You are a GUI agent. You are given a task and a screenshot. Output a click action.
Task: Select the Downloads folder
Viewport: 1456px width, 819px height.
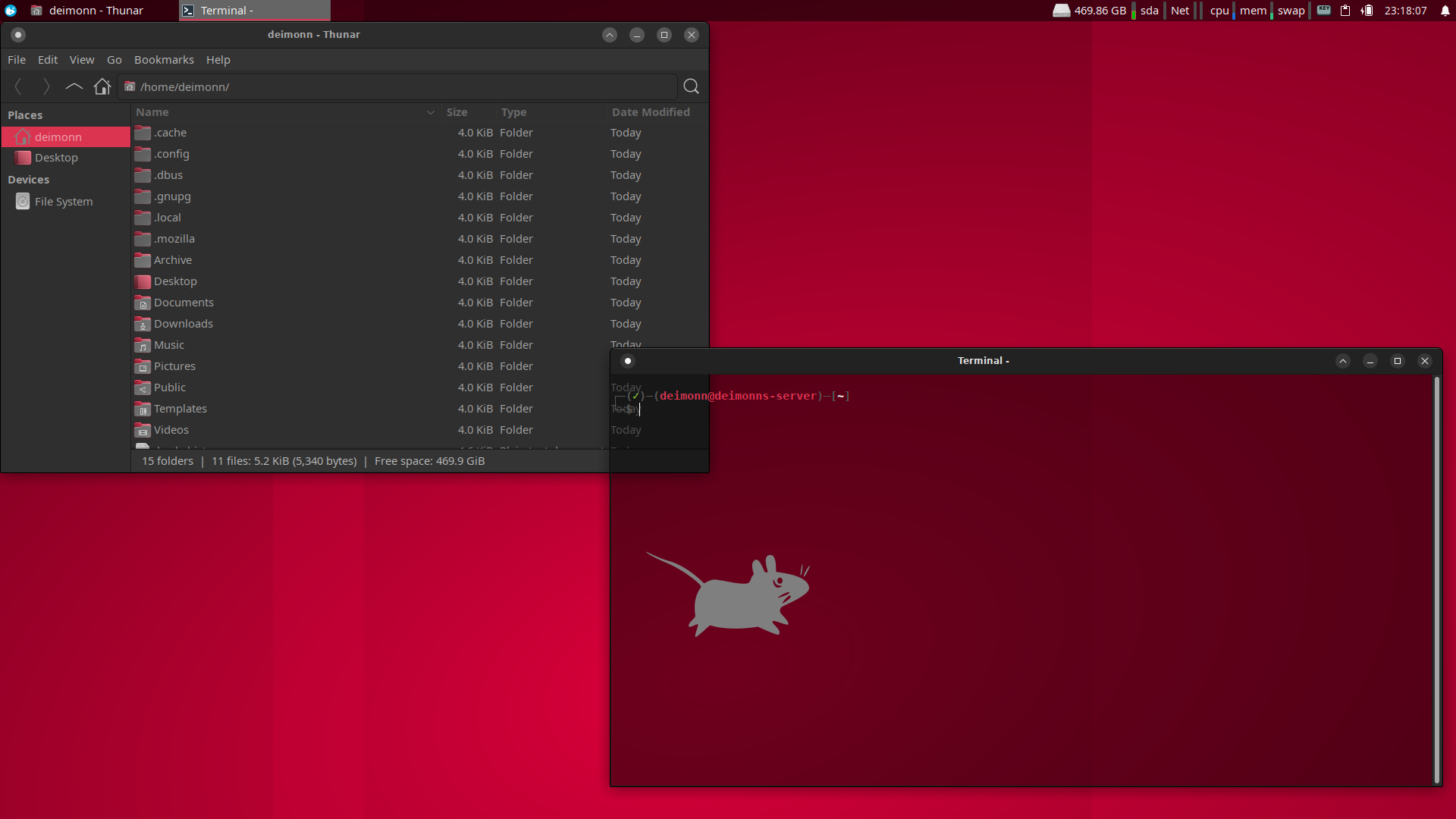(x=183, y=324)
